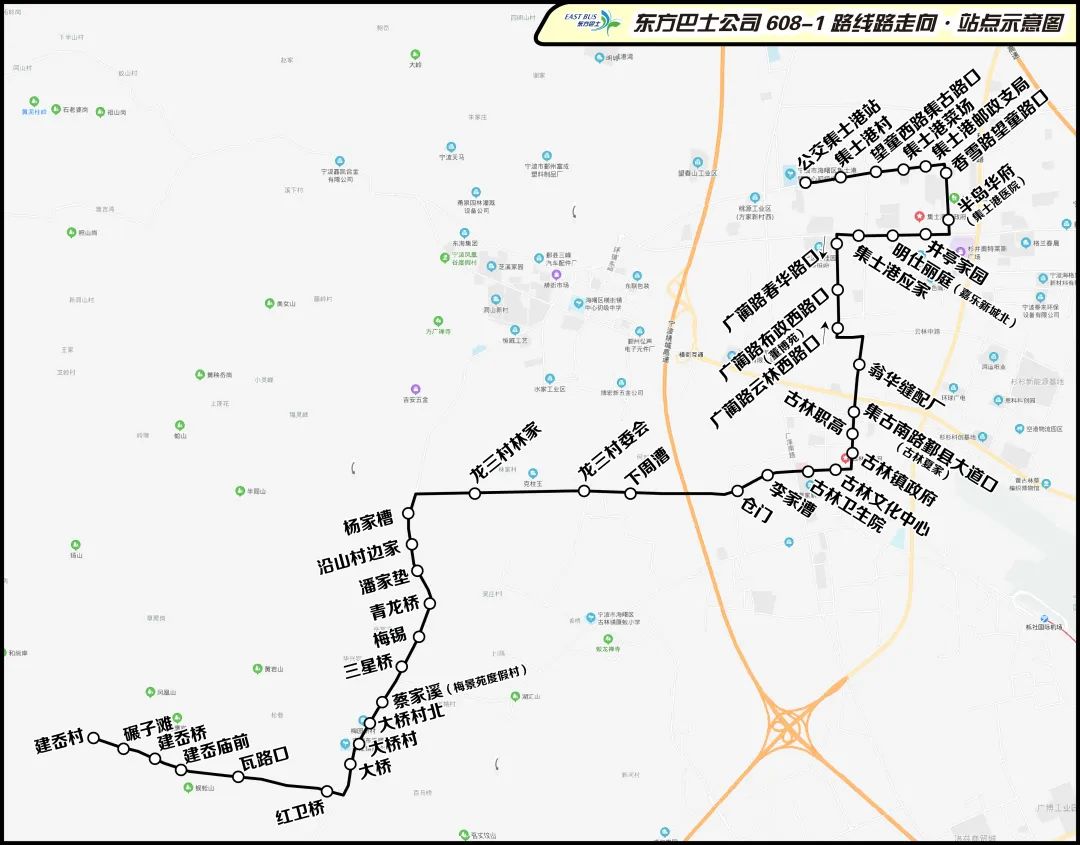Select the 公交集土港站 terminal stop circle
Screen dimensions: 1080x845
[x=805, y=182]
